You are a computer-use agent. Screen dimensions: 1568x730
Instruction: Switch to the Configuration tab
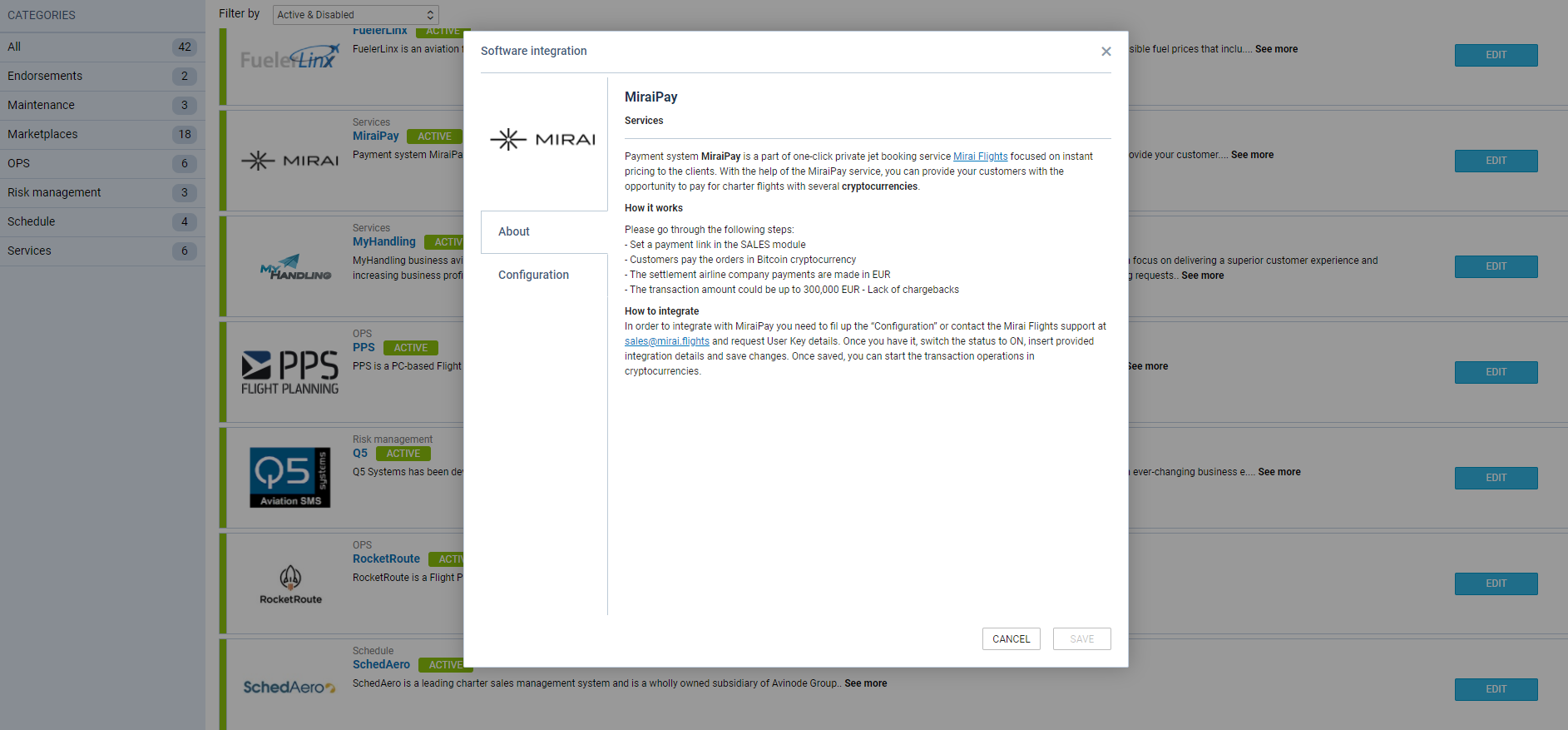(533, 275)
